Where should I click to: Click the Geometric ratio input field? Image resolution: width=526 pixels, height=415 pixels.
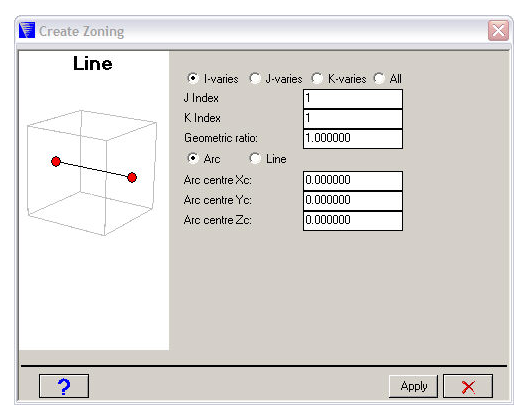(353, 139)
